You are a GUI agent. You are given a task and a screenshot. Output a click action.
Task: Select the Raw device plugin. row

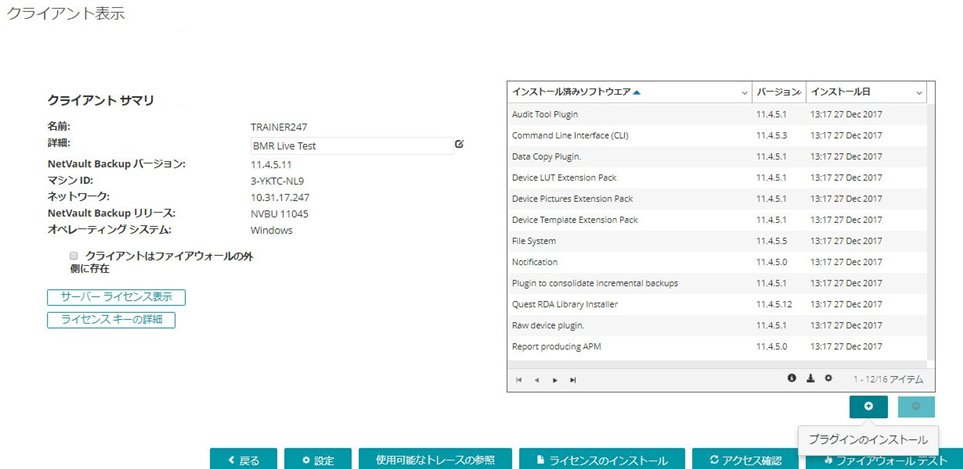click(x=716, y=325)
